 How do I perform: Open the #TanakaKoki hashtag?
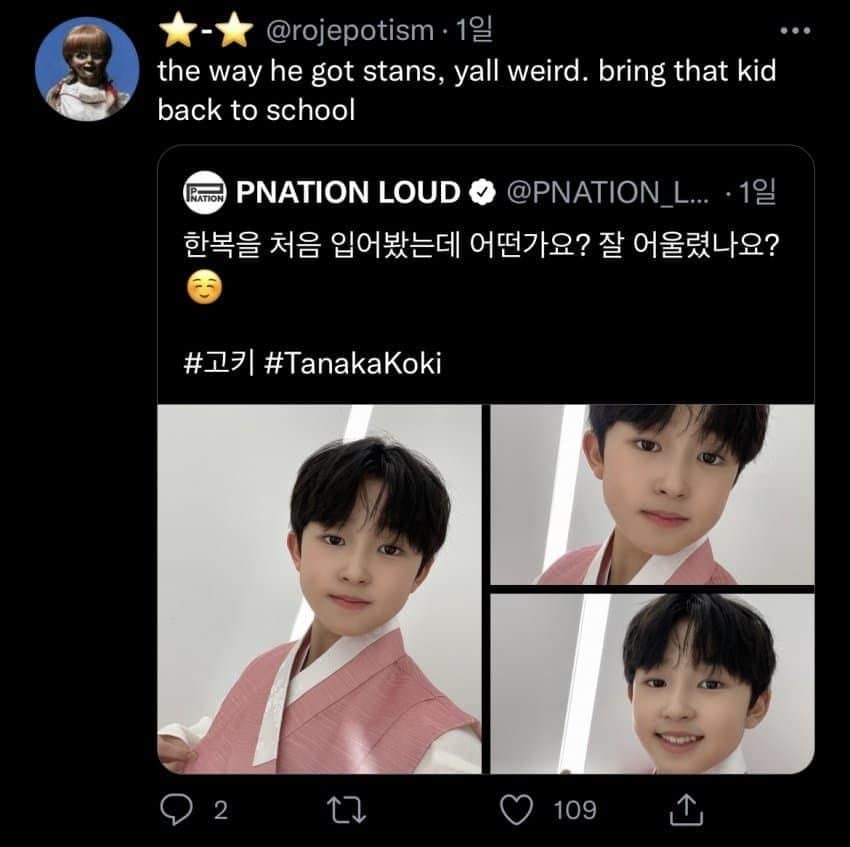(x=354, y=362)
